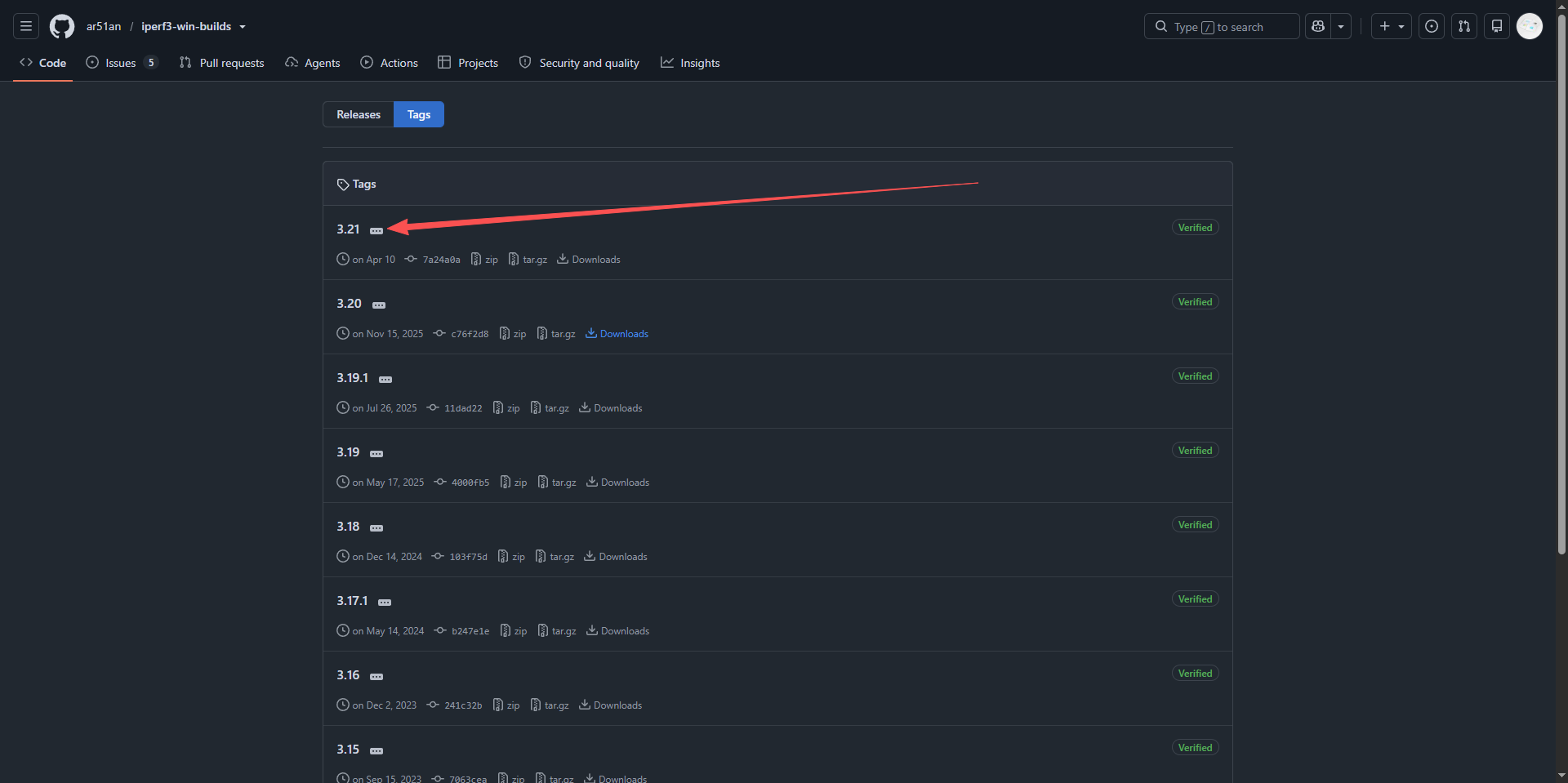The image size is (1568, 783).
Task: Open the user avatar menu
Action: [x=1530, y=26]
